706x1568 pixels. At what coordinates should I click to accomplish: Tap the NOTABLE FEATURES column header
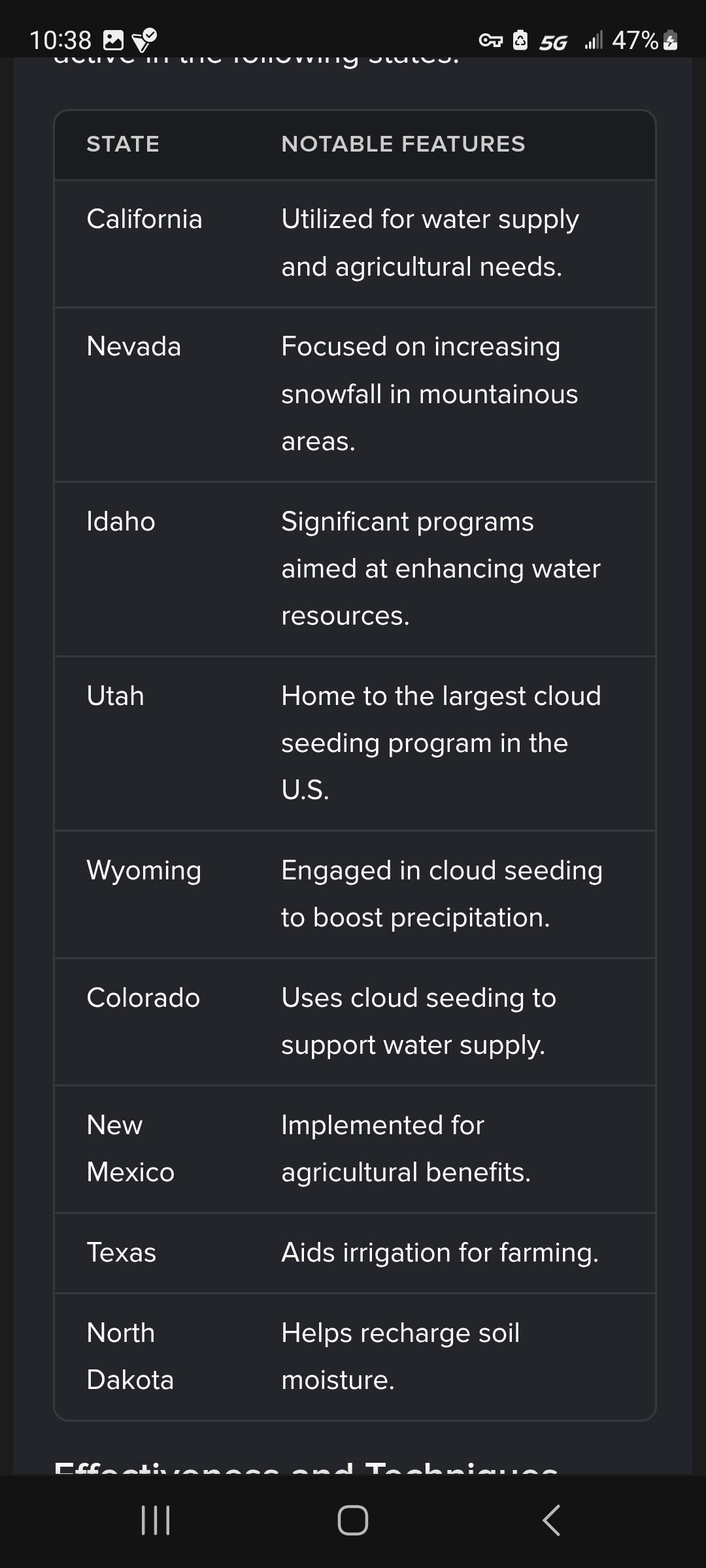[403, 144]
